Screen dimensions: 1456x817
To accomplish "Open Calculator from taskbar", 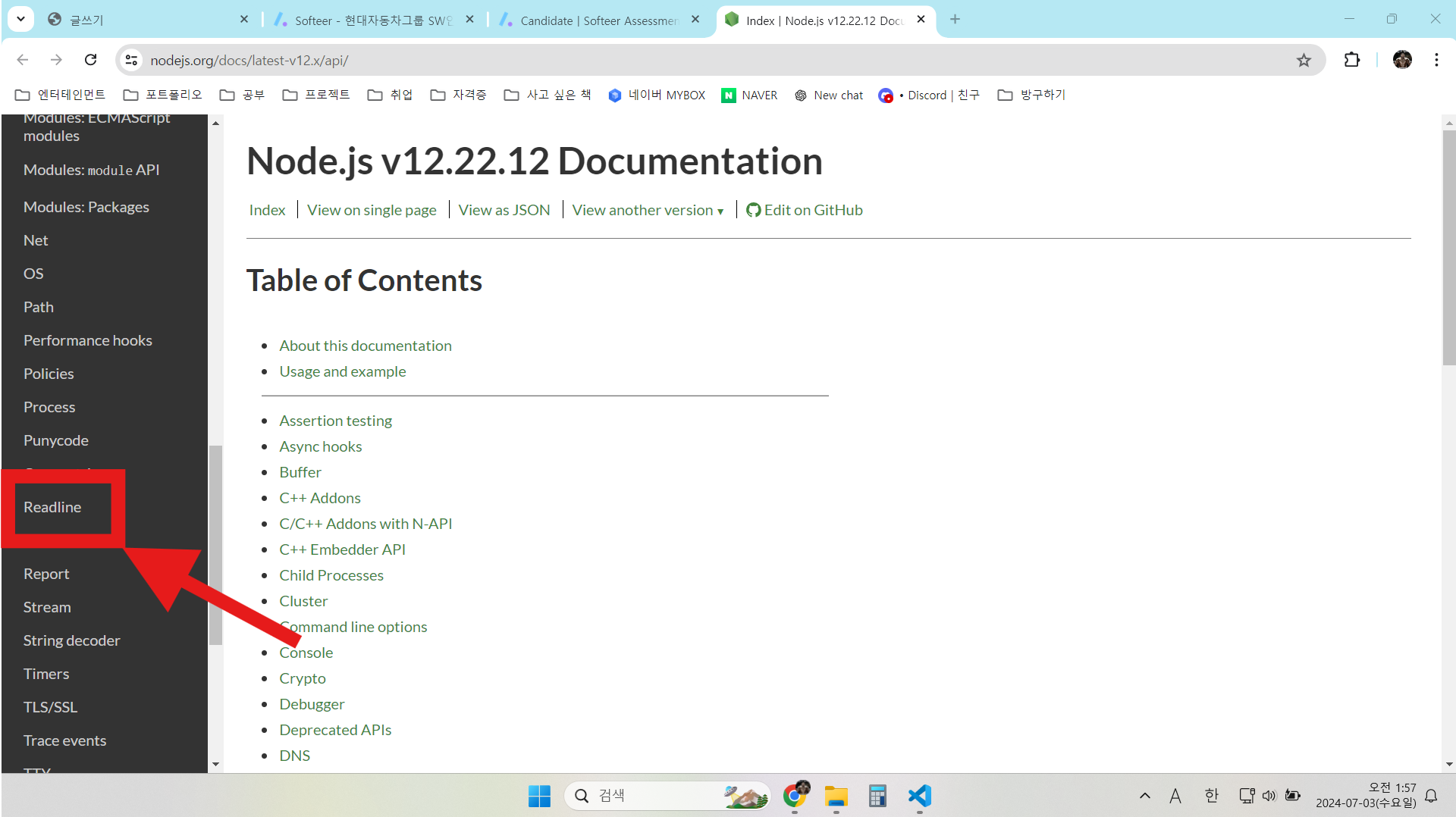I will coord(877,796).
